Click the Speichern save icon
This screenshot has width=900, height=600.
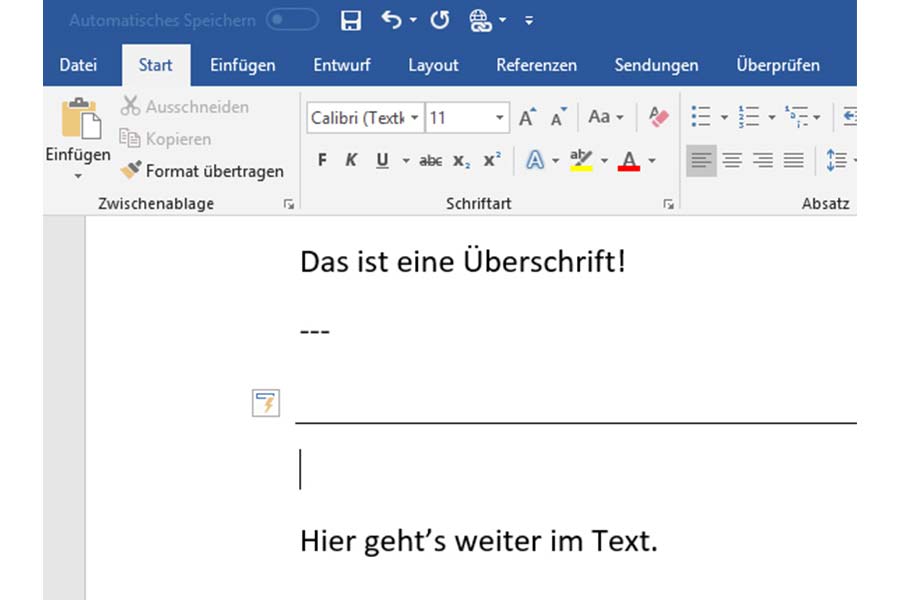pyautogui.click(x=349, y=19)
